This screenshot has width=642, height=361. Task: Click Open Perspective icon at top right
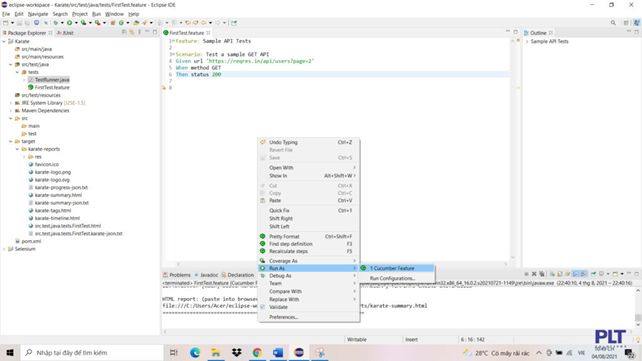[626, 23]
